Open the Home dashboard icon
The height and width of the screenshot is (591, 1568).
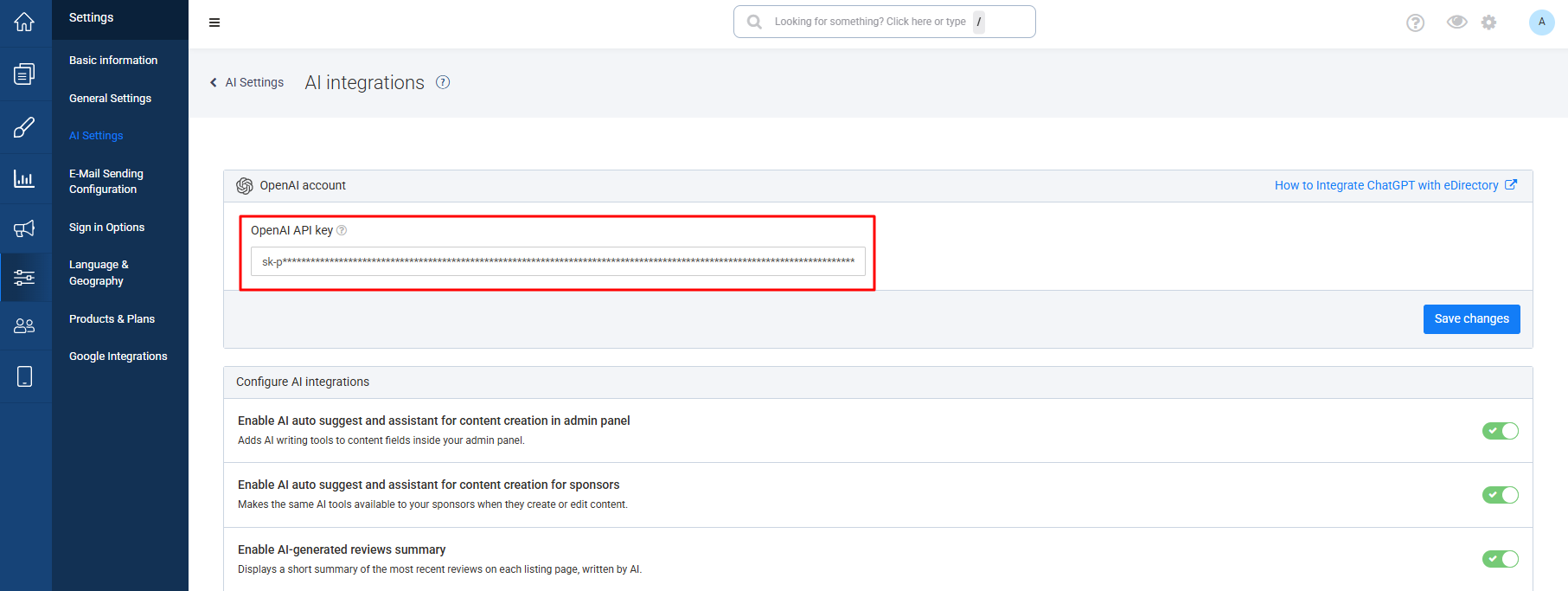click(x=24, y=22)
